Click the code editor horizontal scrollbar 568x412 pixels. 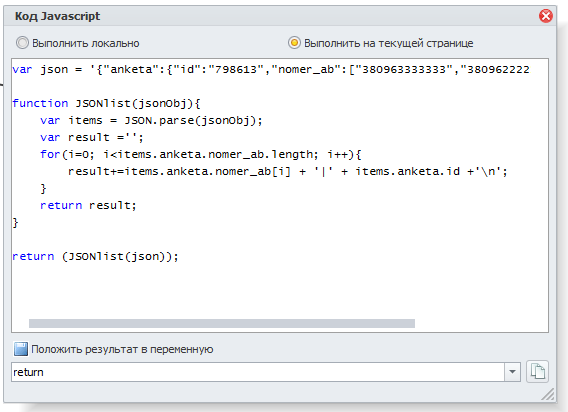(222, 323)
